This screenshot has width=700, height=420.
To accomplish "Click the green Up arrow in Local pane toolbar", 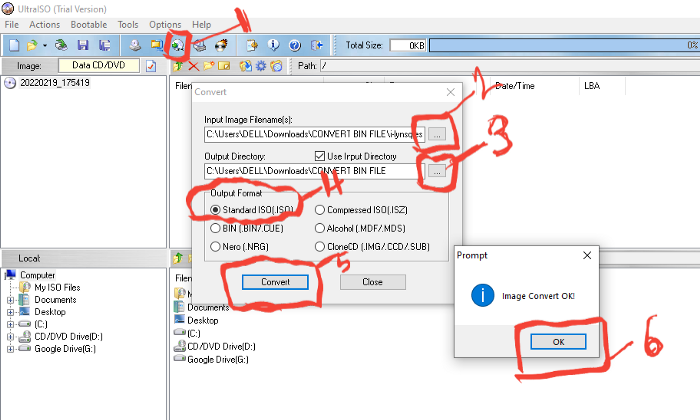I will [x=178, y=258].
